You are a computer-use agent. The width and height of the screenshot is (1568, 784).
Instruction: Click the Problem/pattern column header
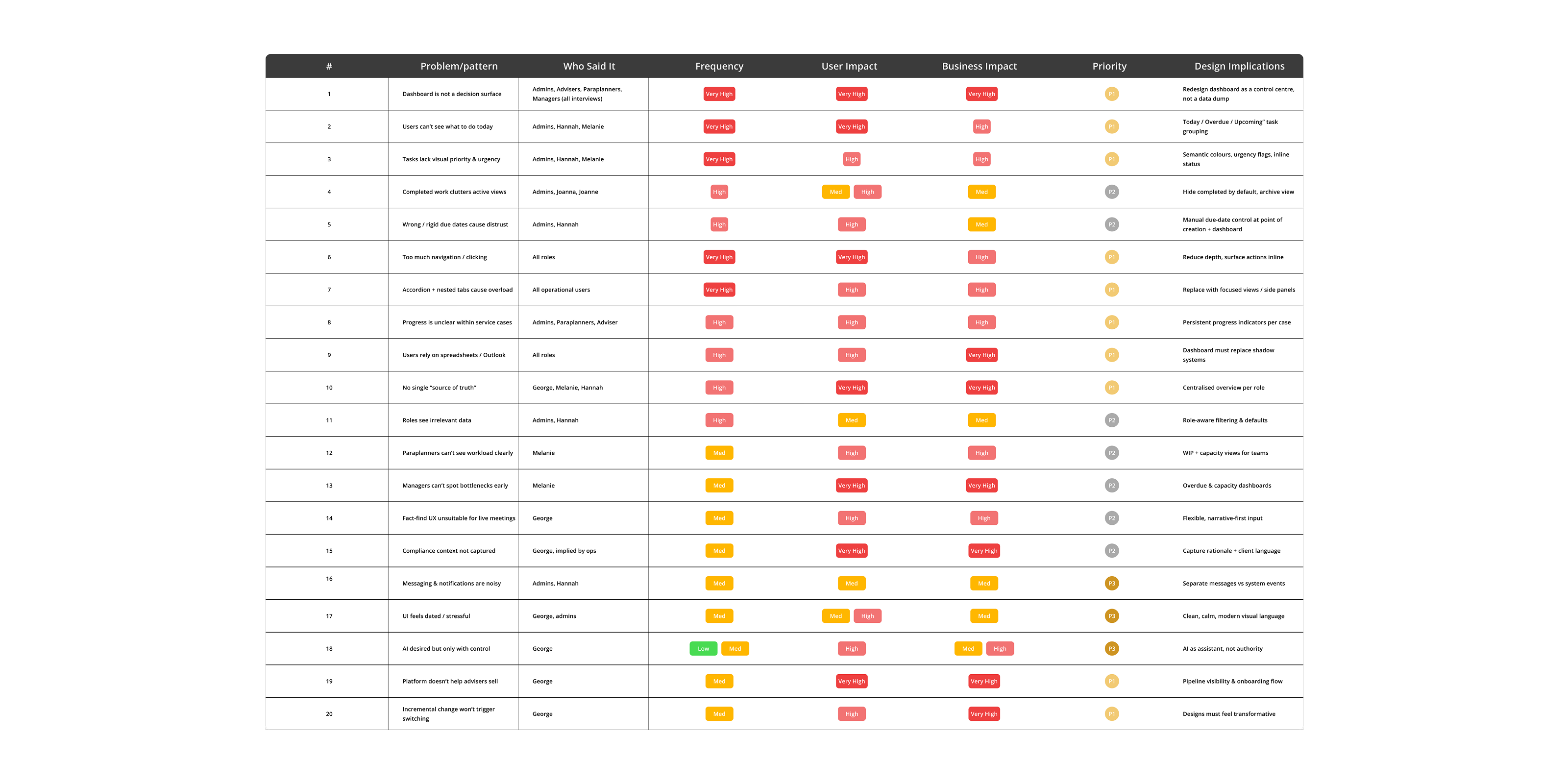tap(459, 66)
